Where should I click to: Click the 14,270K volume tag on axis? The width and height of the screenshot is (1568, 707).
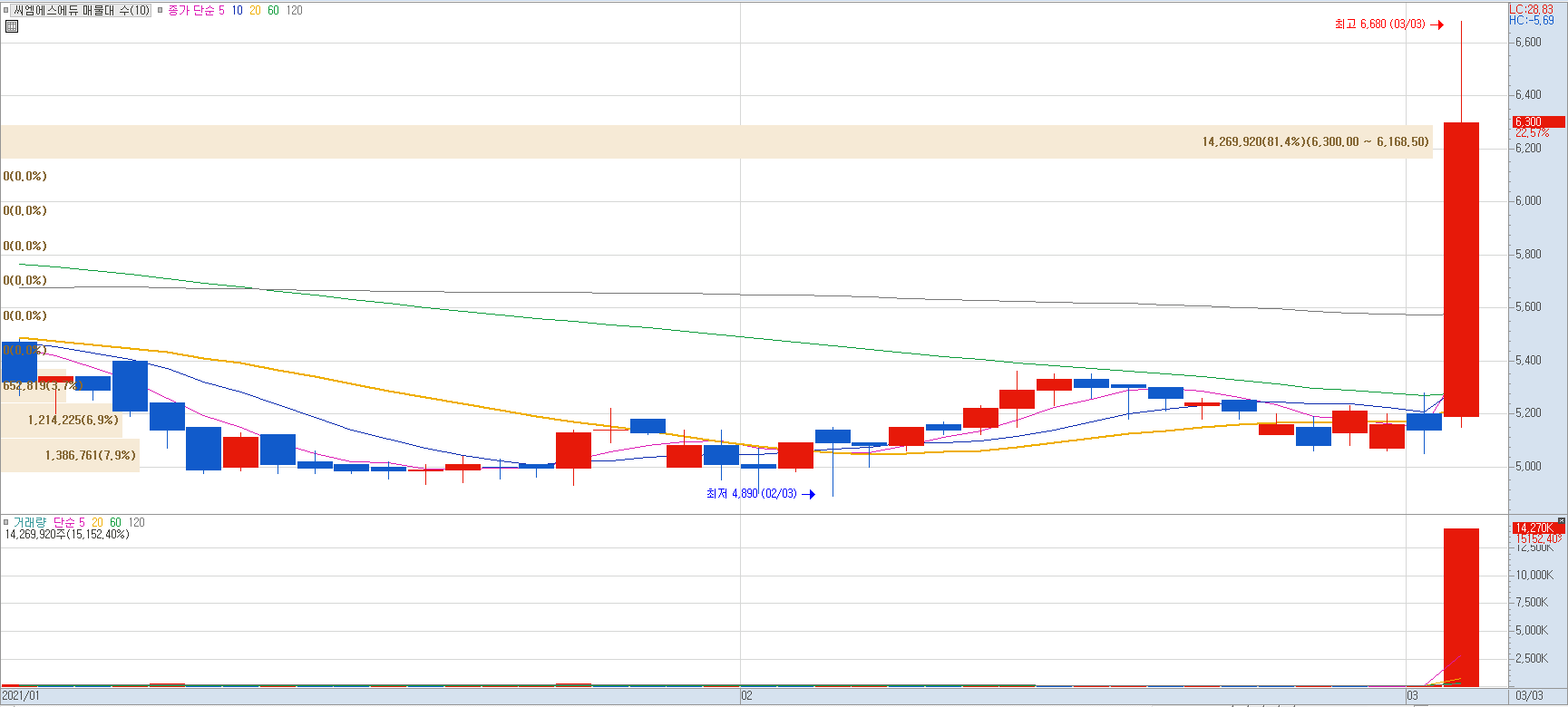(1538, 528)
